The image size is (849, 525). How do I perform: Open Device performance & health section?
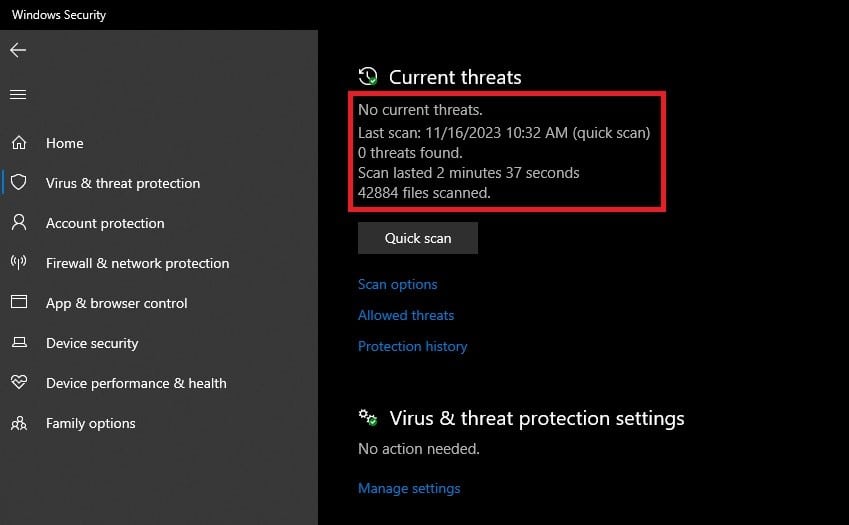tap(136, 383)
